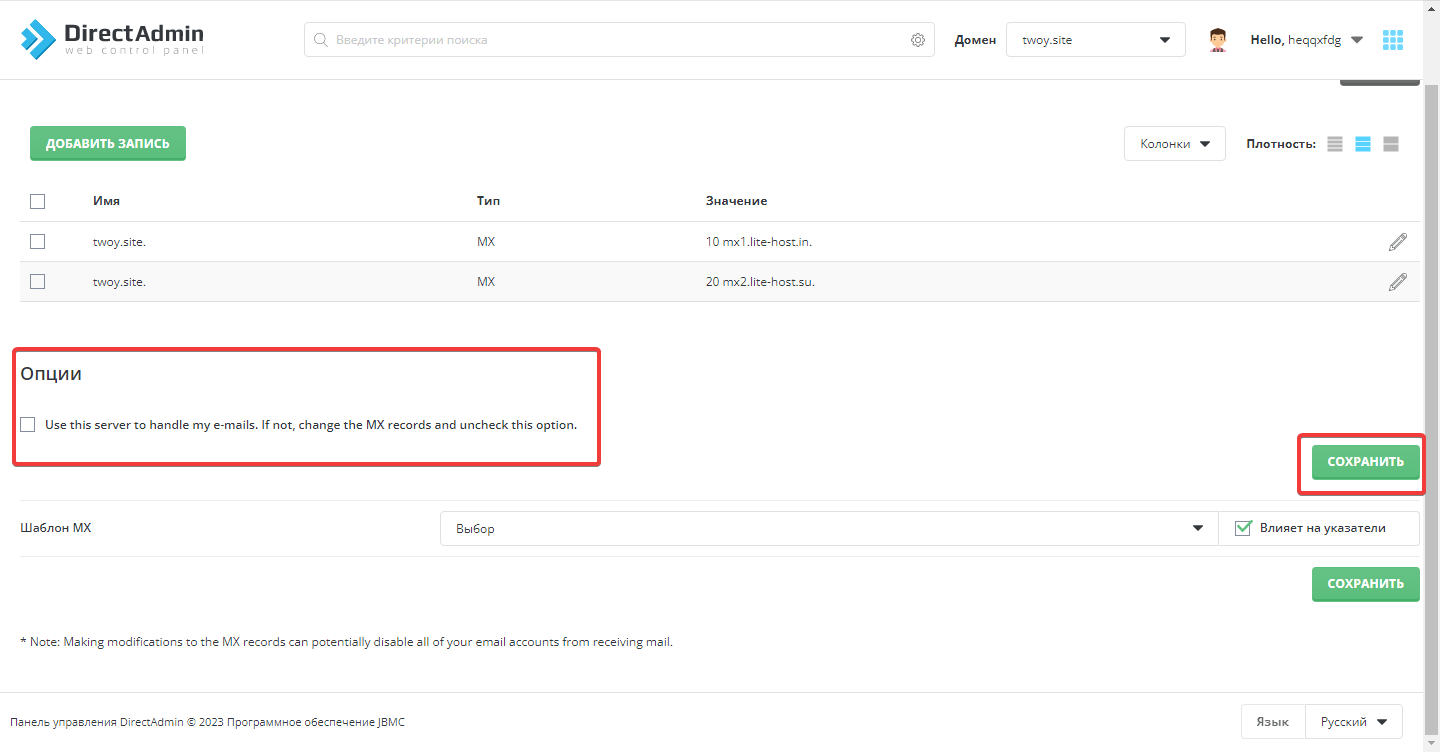Edit the mx2.lite-host.su. record with pencil
Viewport: 1440px width, 752px height.
(x=1398, y=282)
